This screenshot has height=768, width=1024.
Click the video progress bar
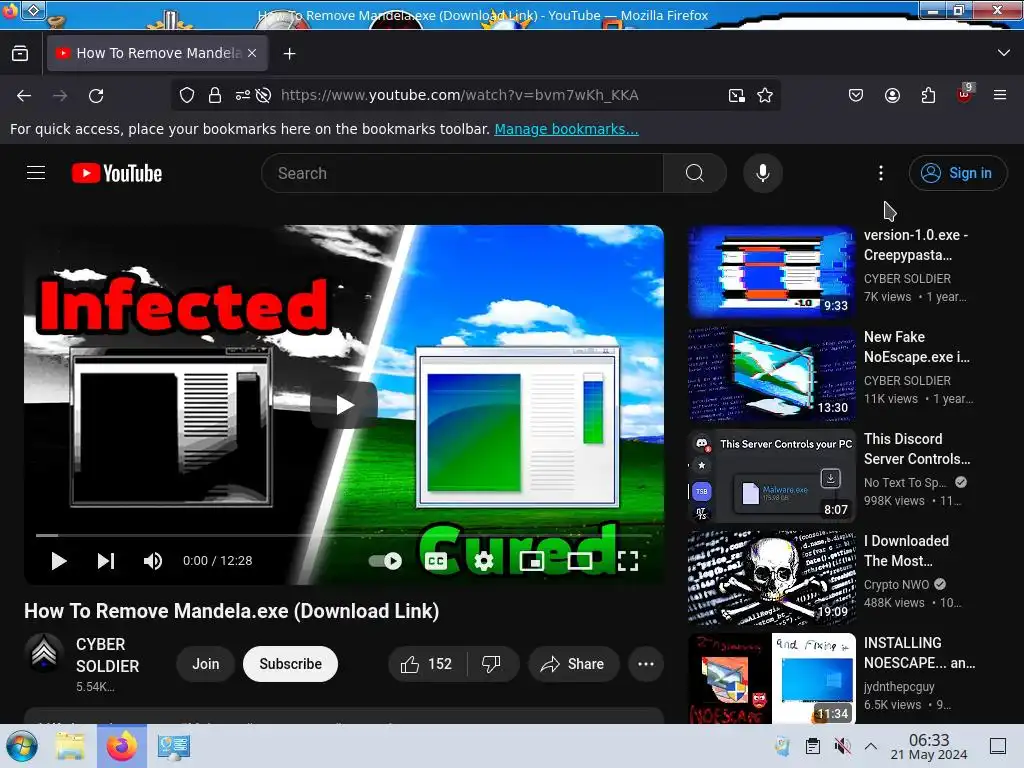tap(344, 536)
